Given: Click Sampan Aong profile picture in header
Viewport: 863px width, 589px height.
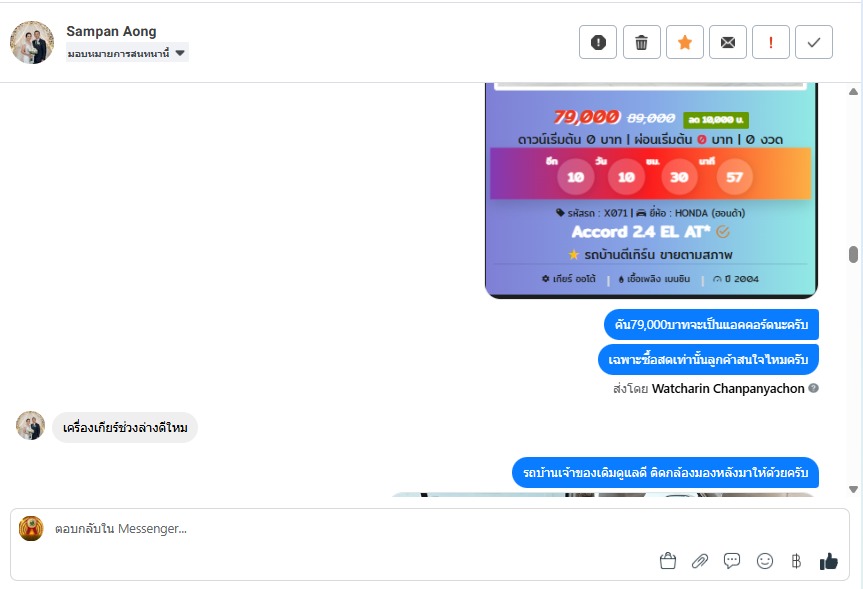Looking at the screenshot, I should (x=32, y=42).
